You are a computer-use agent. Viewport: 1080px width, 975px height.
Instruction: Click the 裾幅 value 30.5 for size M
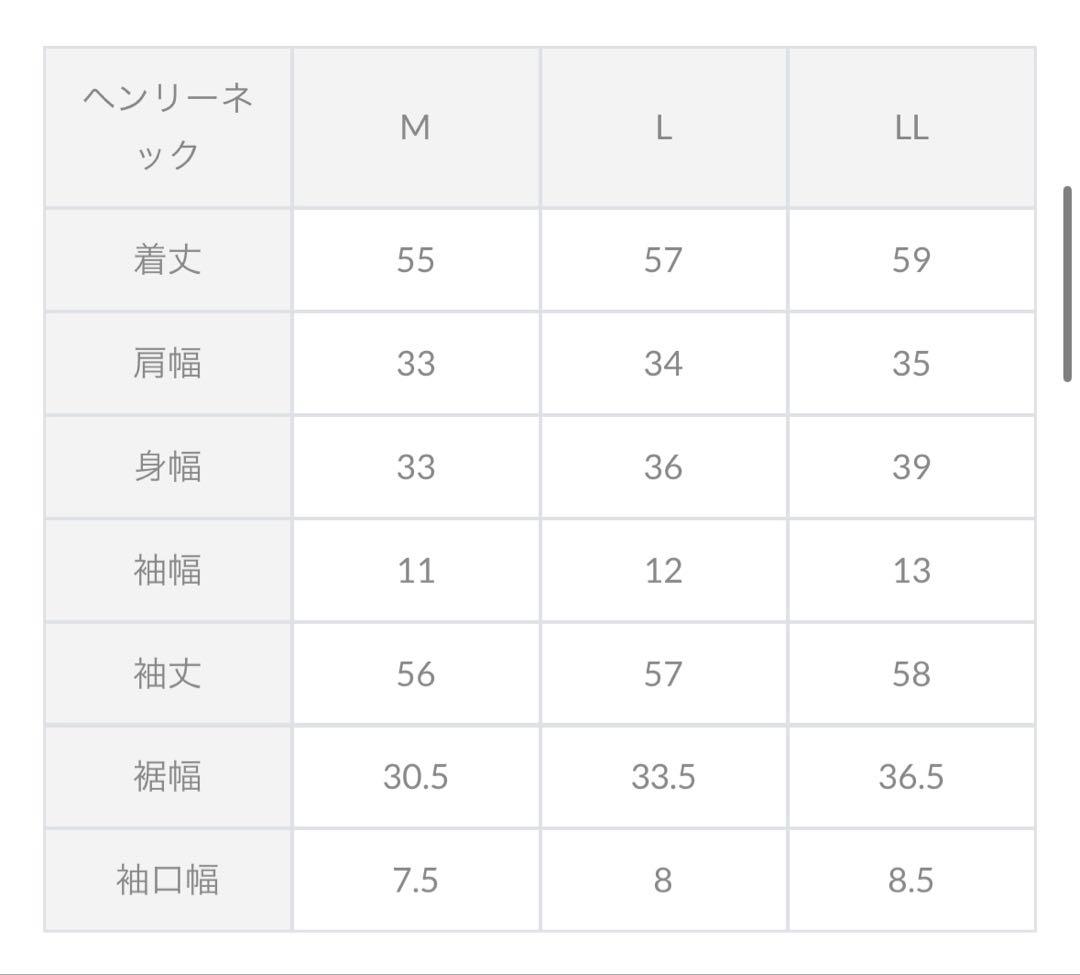tap(416, 777)
